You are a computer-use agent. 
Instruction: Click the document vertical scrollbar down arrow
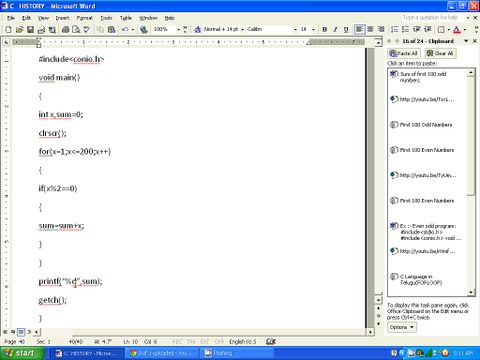378,300
